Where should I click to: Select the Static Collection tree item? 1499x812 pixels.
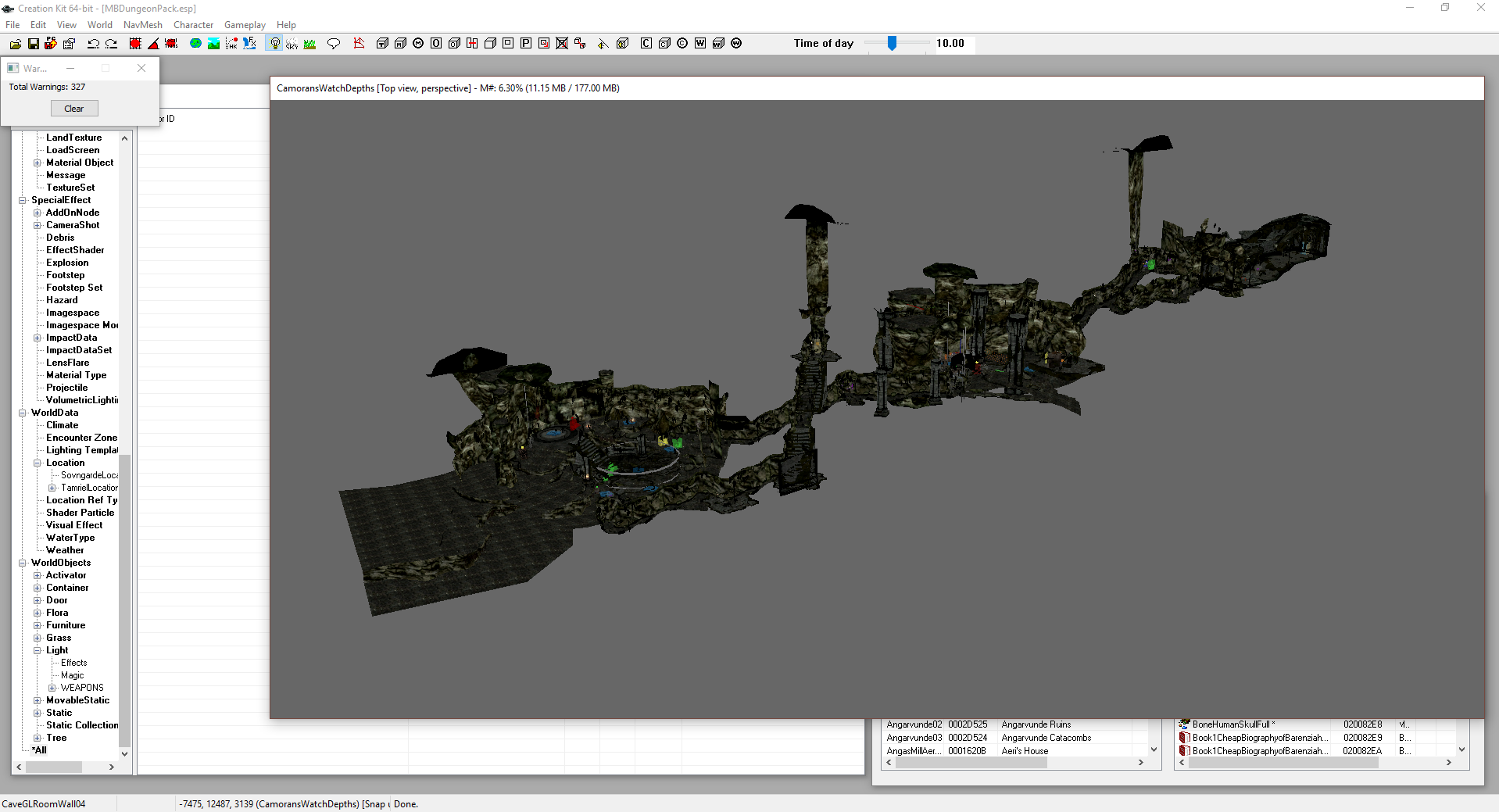(82, 725)
